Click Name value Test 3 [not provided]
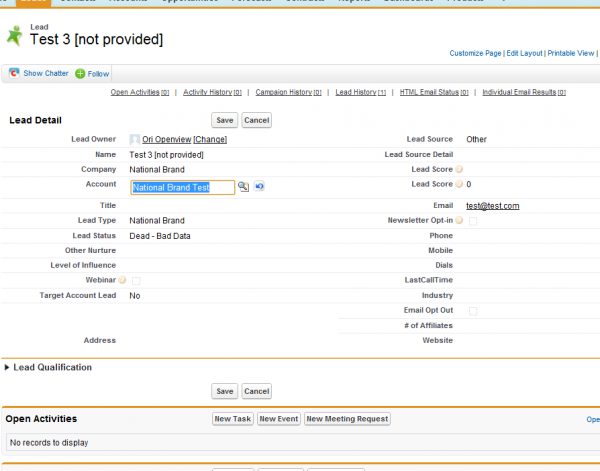Screen dimensions: 600x471 [x=166, y=155]
